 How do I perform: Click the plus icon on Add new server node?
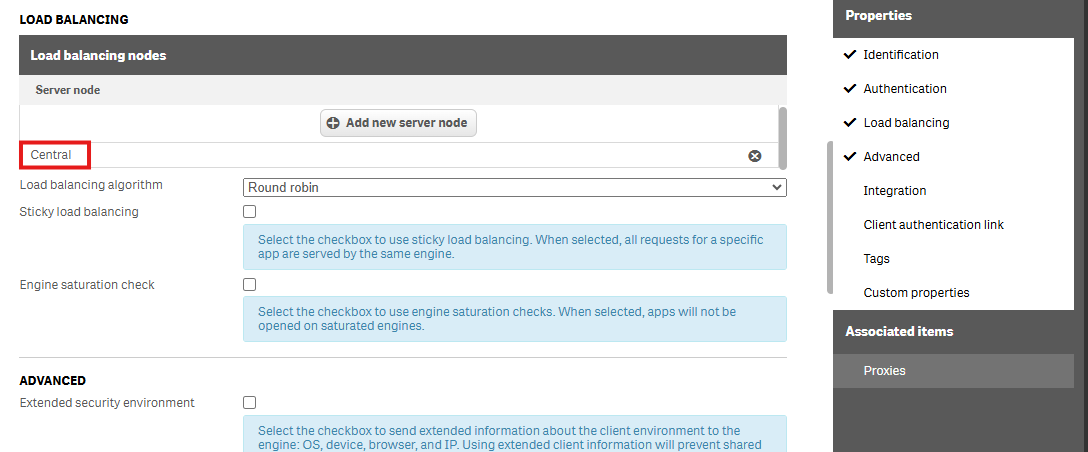[x=333, y=123]
